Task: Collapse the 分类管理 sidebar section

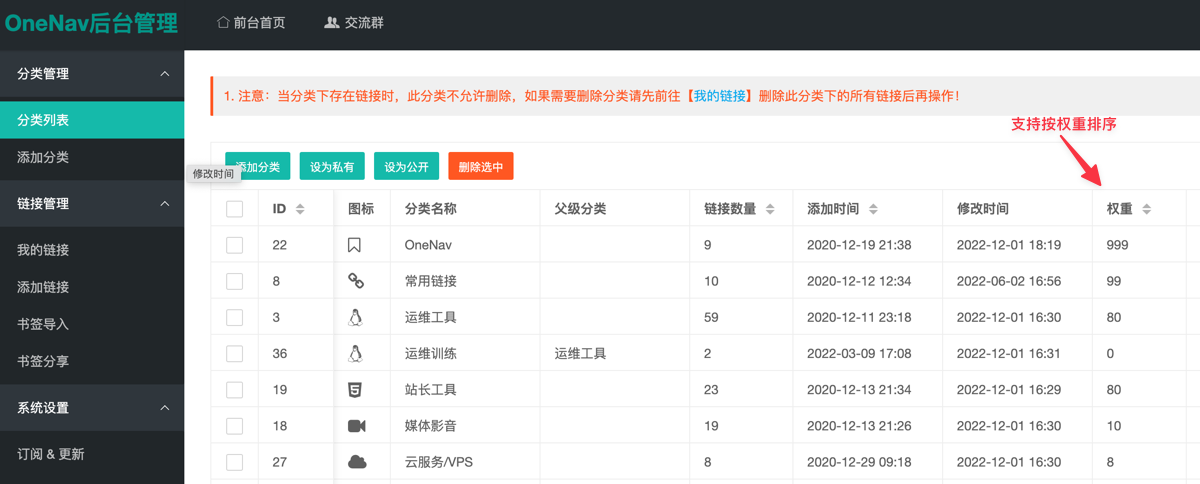Action: [x=92, y=74]
